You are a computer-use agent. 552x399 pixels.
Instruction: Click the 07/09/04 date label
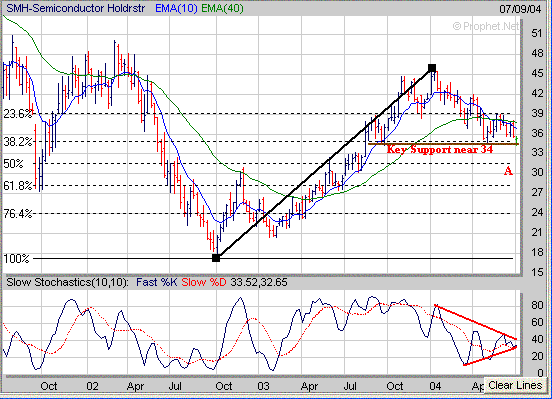coord(520,8)
